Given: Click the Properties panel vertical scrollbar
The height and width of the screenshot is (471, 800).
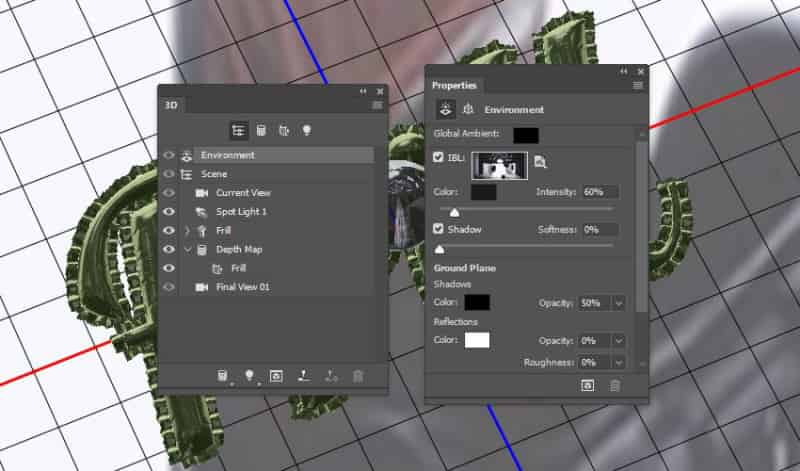Looking at the screenshot, I should point(642,227).
